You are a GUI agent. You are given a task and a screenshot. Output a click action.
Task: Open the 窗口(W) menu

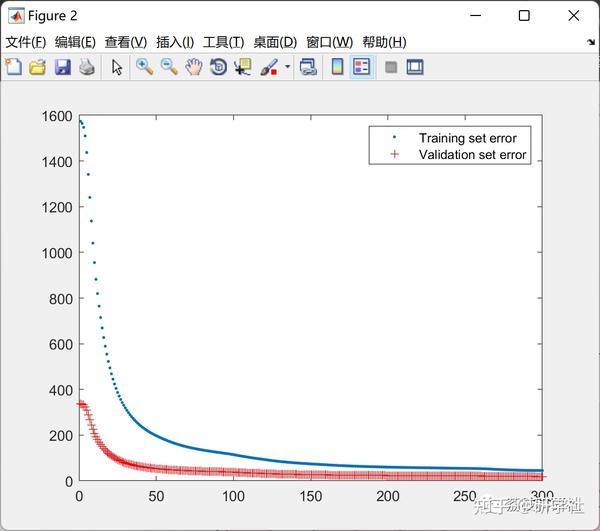(x=329, y=42)
